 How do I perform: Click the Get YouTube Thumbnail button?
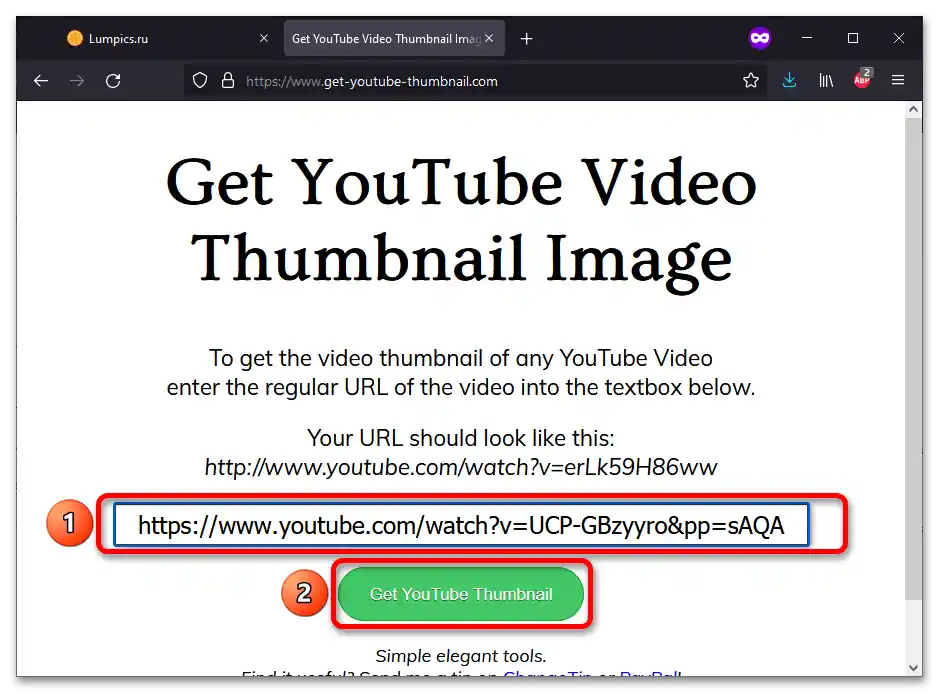click(461, 594)
